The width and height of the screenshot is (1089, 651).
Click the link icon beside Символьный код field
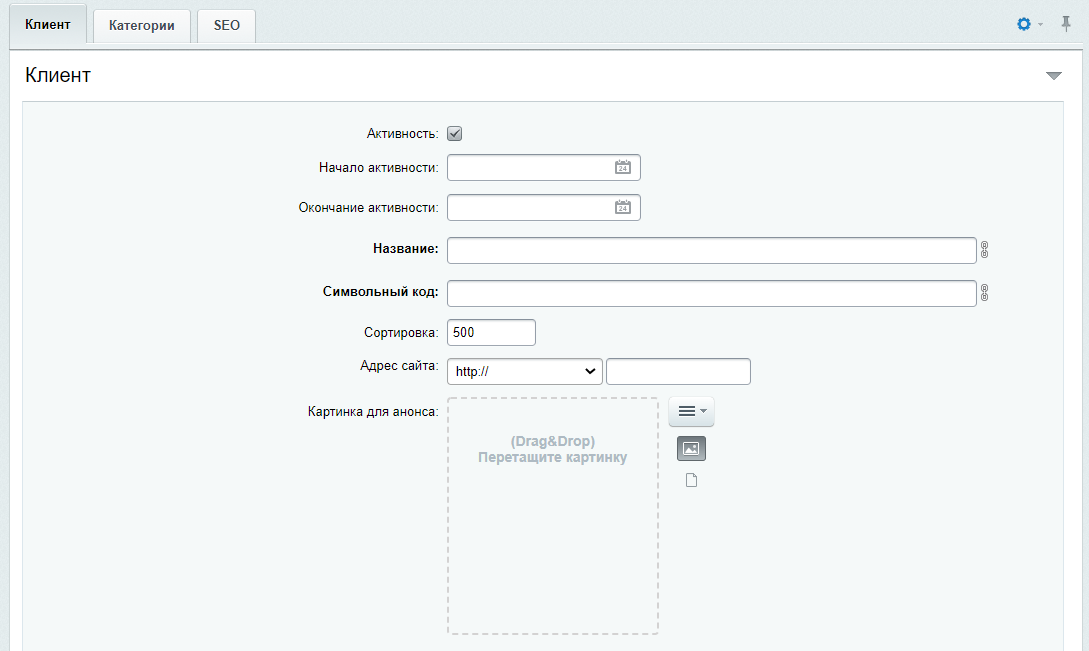[x=984, y=293]
